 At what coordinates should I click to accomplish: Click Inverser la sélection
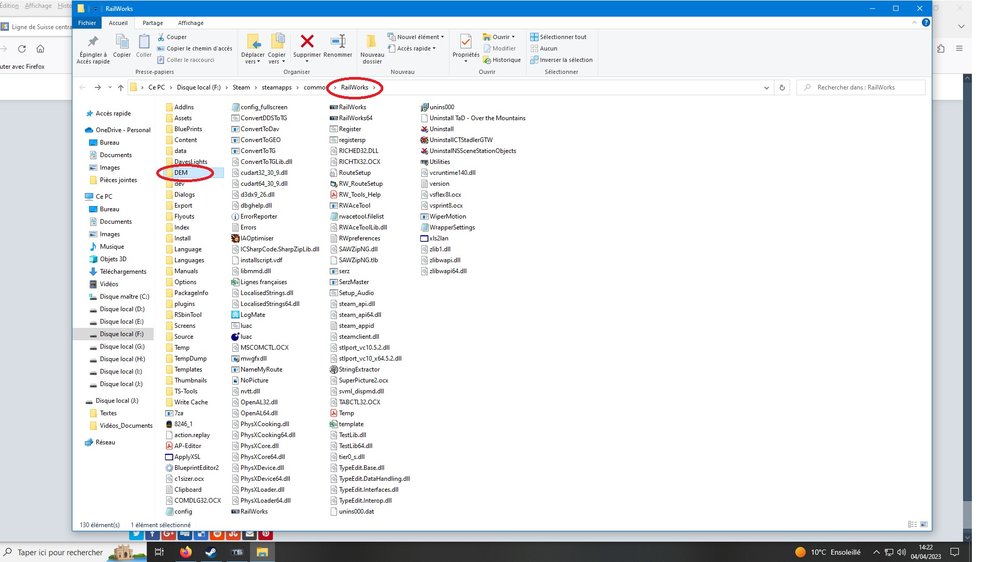(561, 60)
